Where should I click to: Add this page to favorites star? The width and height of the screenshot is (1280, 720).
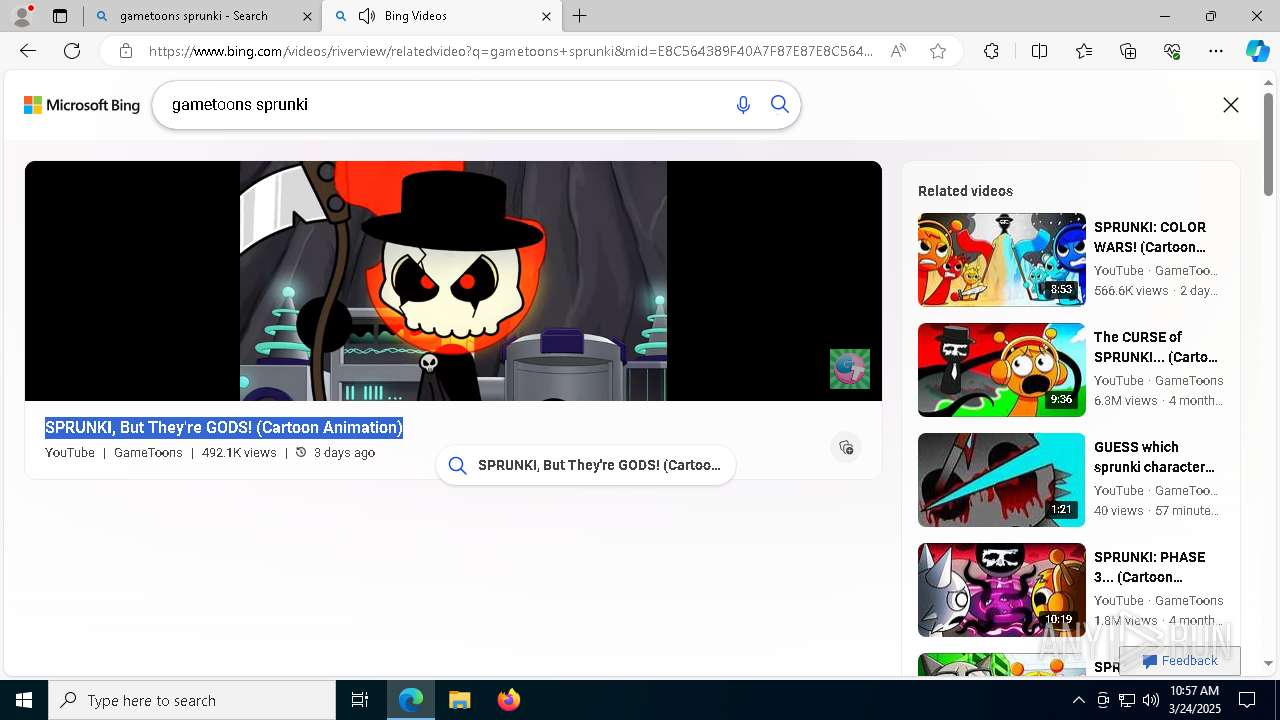pyautogui.click(x=938, y=51)
